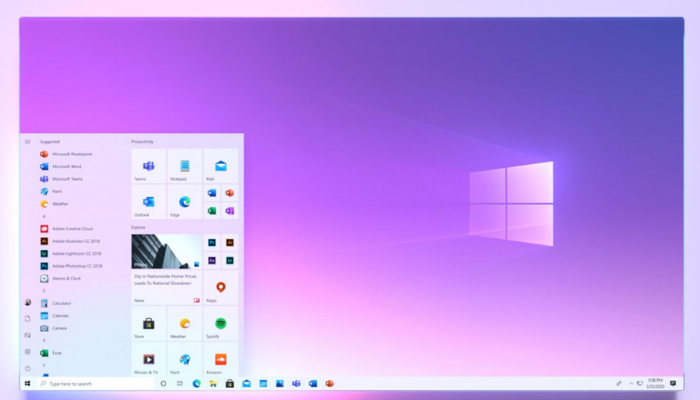Open the small Excel tile in the Office folder

(212, 211)
